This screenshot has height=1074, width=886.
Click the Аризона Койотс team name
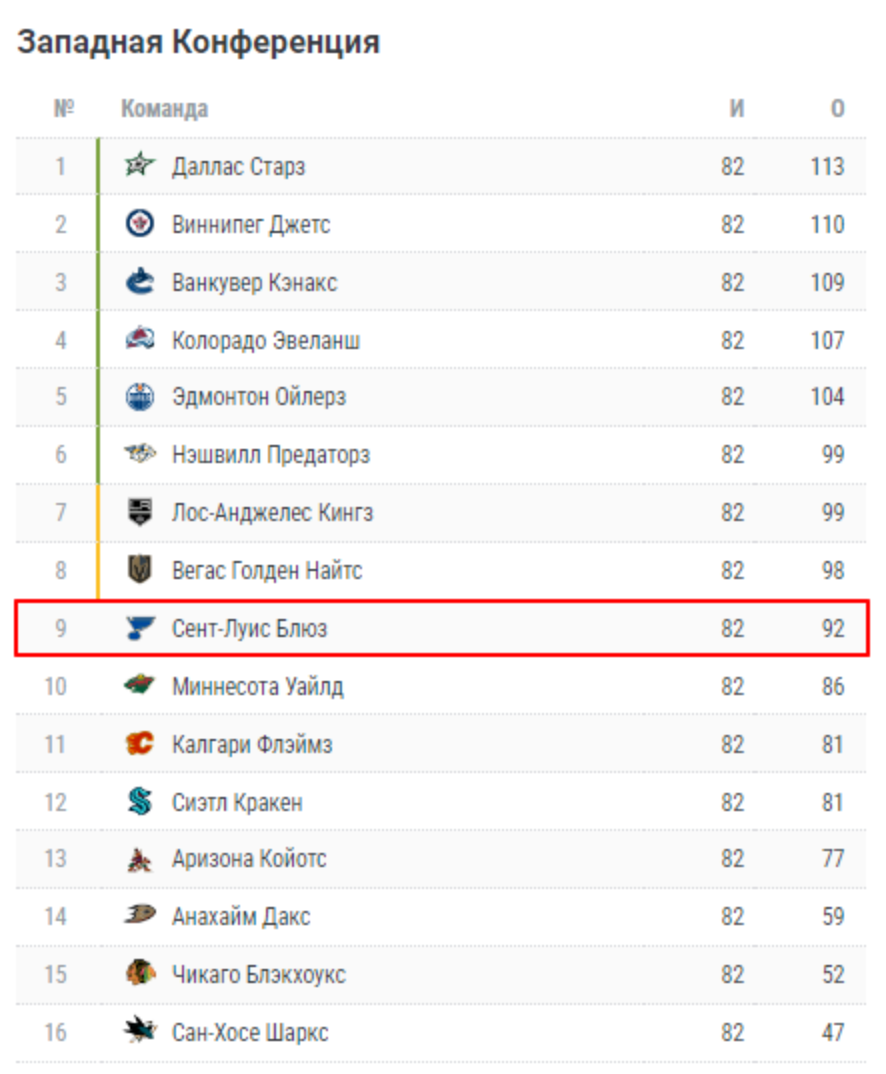click(249, 859)
